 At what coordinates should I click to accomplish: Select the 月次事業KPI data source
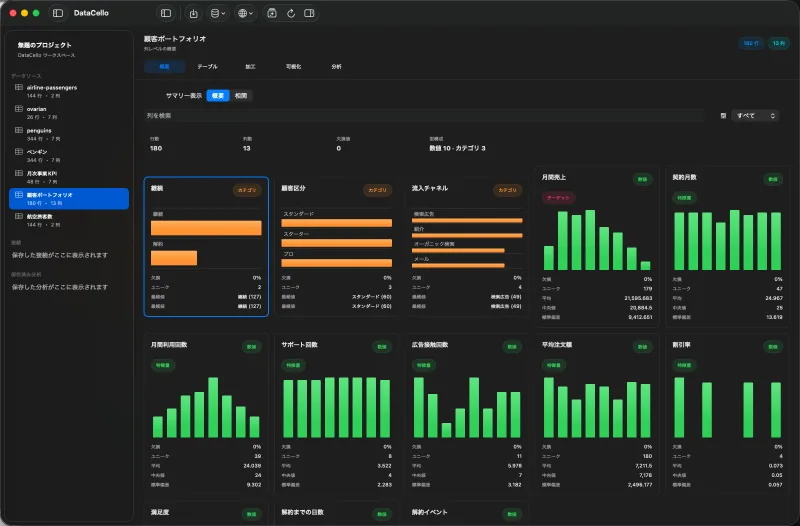point(69,177)
